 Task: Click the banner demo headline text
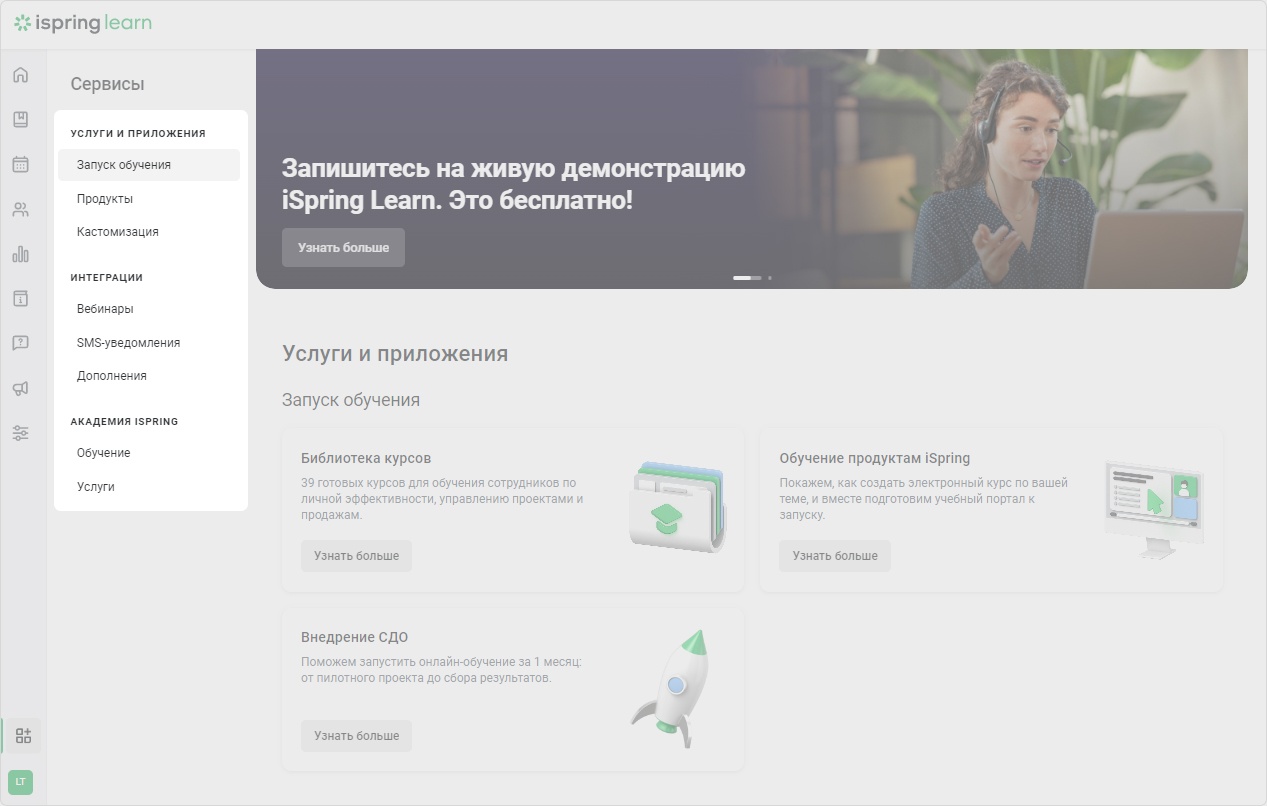pos(513,184)
